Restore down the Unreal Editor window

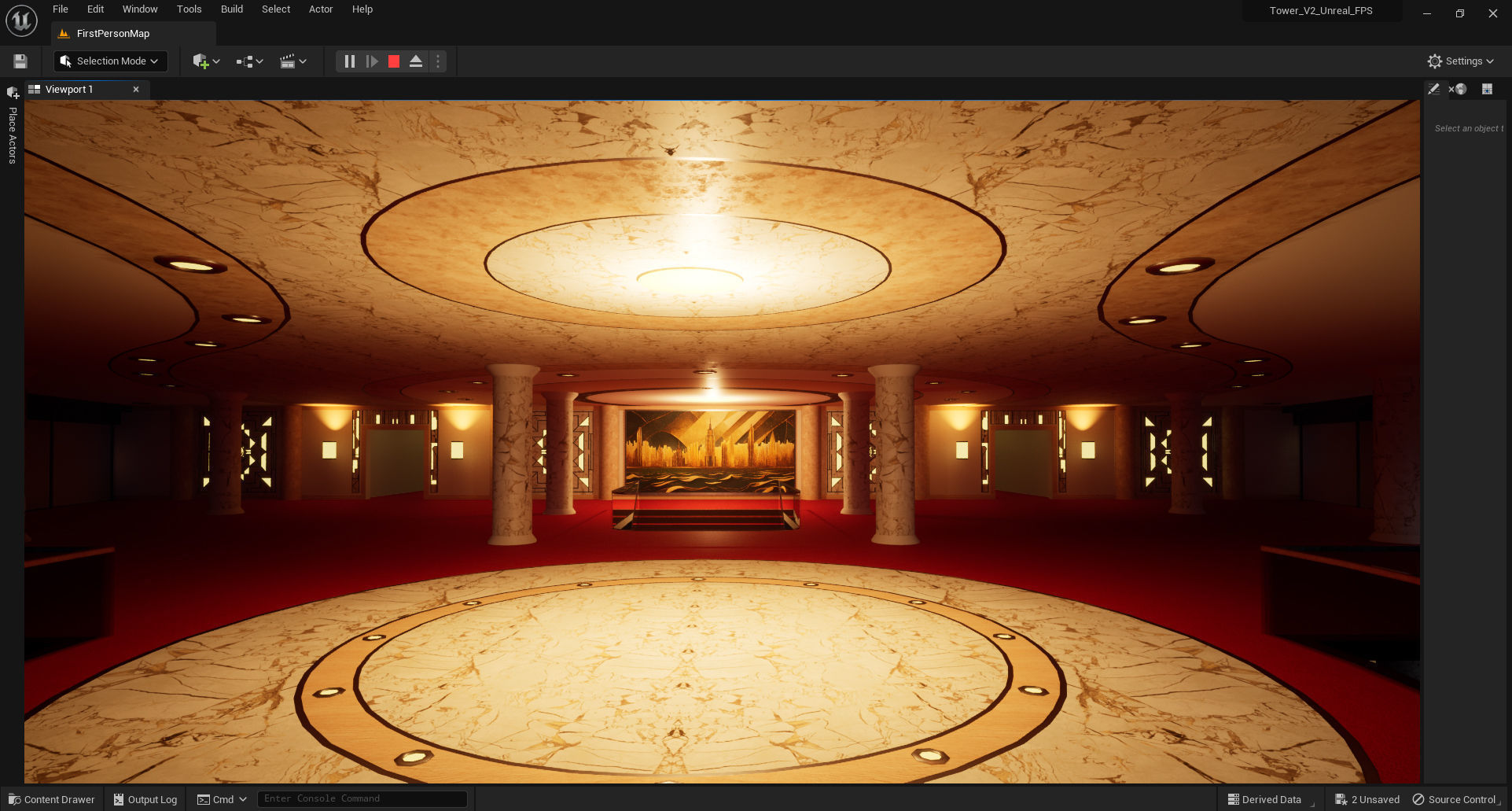(1460, 13)
